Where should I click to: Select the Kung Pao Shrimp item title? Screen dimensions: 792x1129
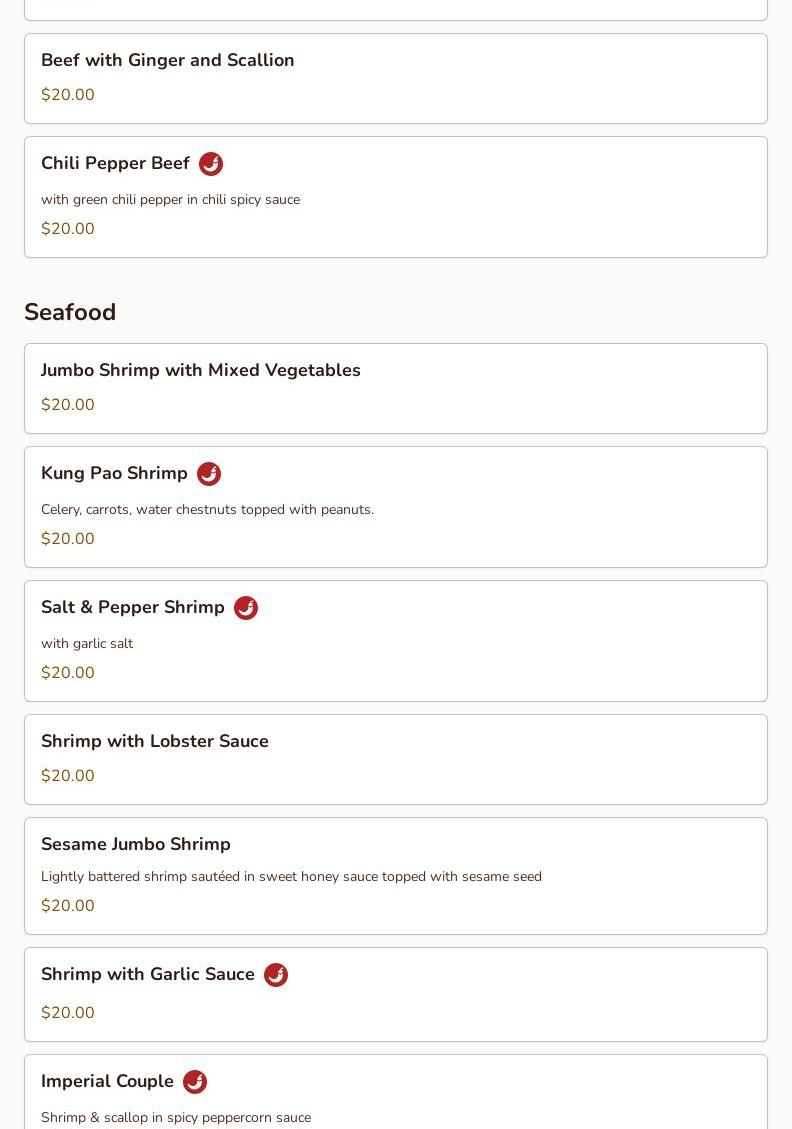coord(114,473)
